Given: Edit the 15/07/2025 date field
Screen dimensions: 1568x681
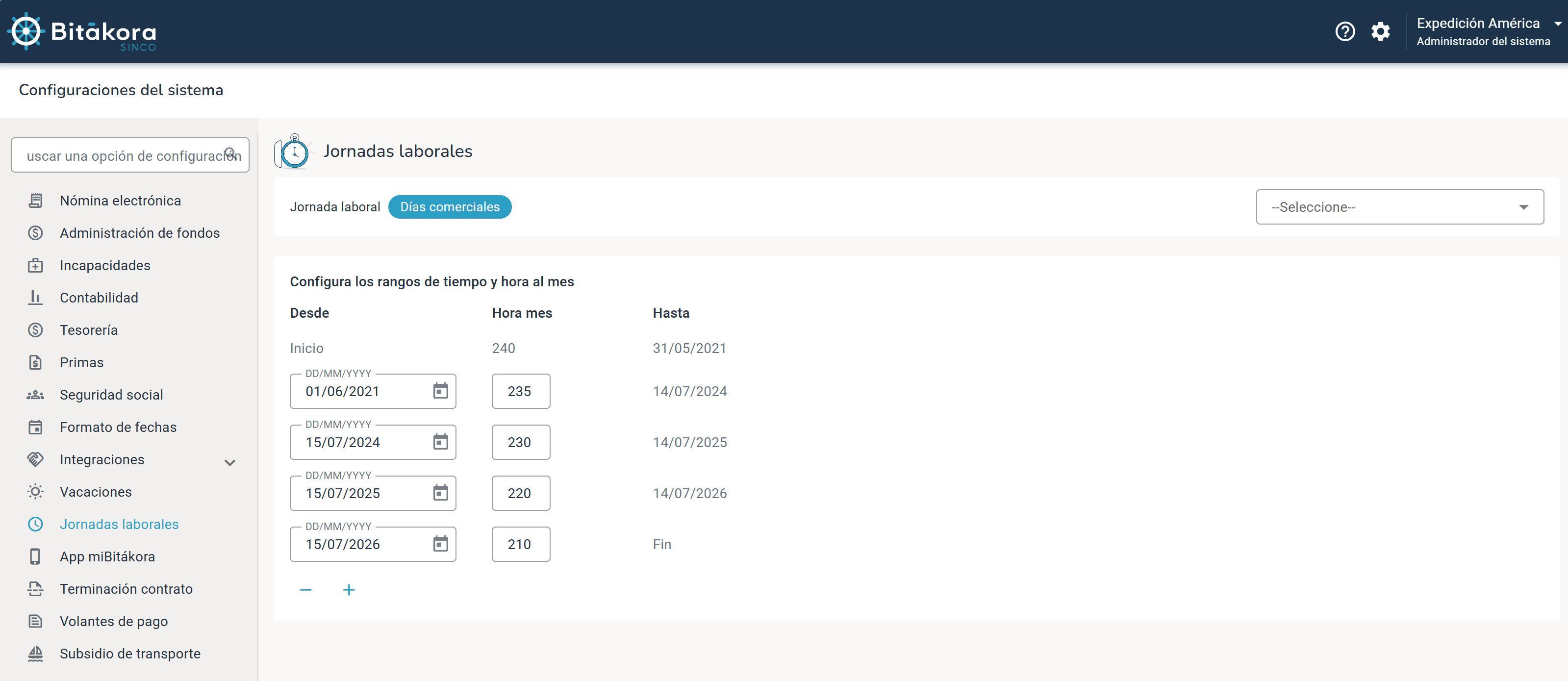Looking at the screenshot, I should (373, 493).
